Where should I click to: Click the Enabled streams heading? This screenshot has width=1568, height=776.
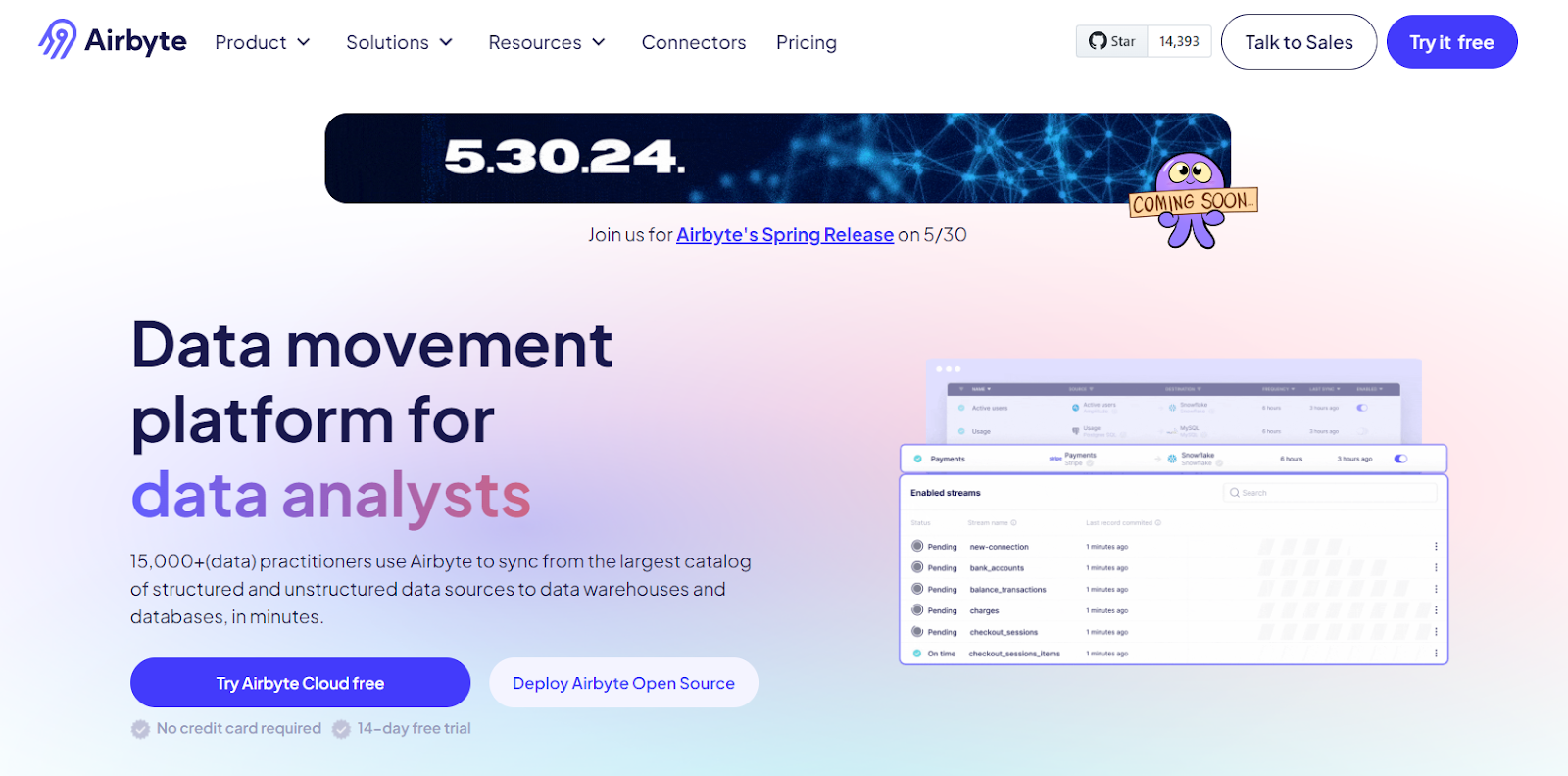[945, 493]
